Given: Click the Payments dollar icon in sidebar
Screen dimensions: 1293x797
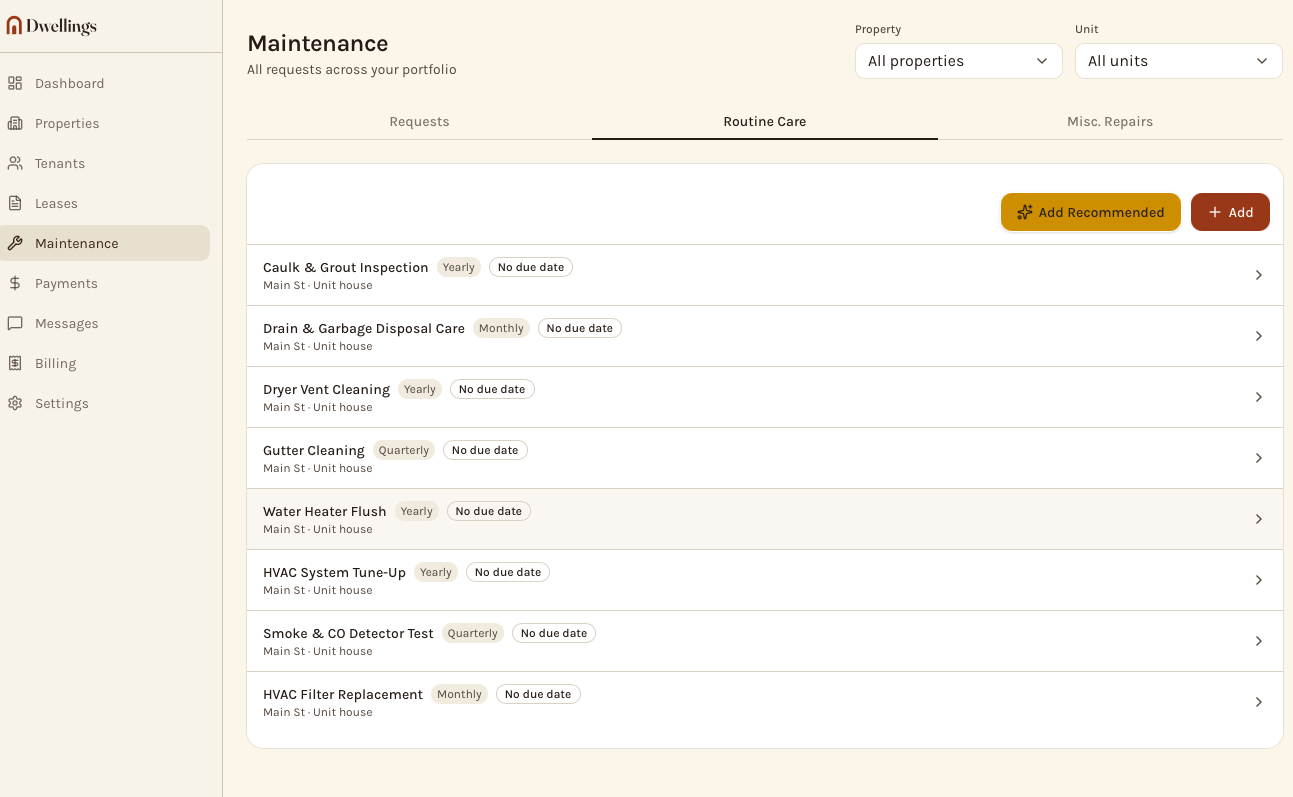Looking at the screenshot, I should (x=15, y=283).
